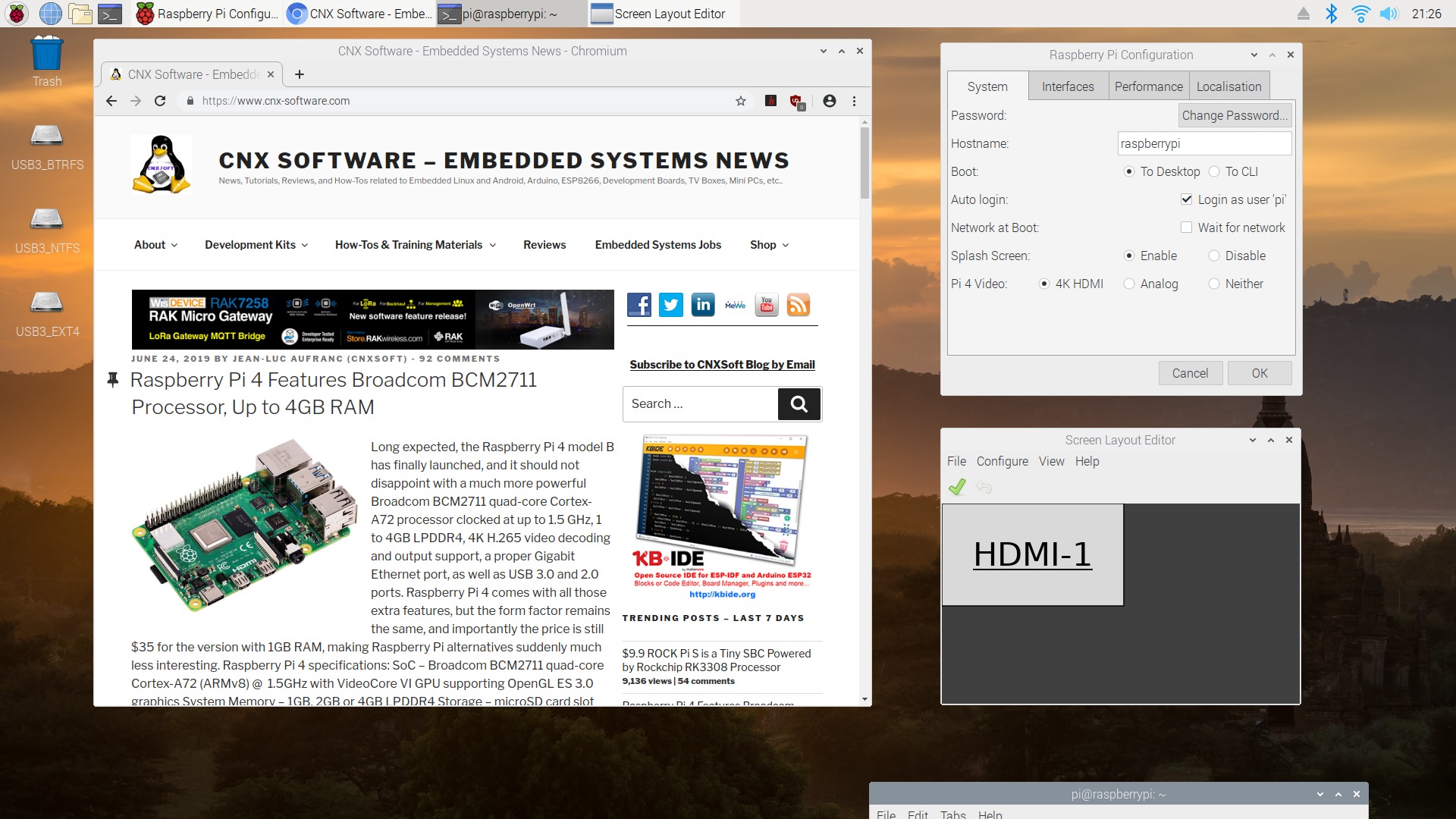Open the CNX LinkedIn social icon
Screen dimensions: 1456x819
[703, 305]
